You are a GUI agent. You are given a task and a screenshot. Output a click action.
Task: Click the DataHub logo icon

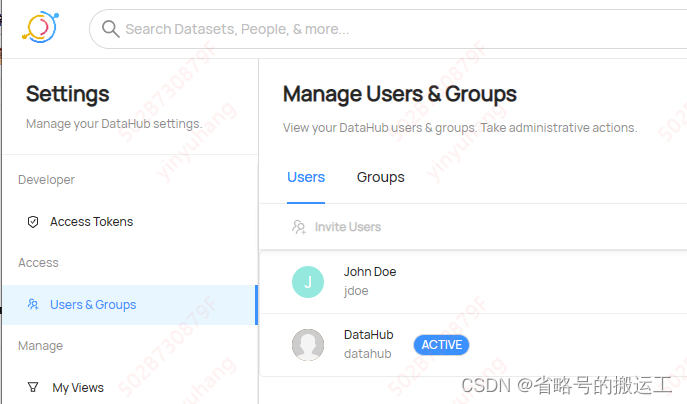coord(40,28)
